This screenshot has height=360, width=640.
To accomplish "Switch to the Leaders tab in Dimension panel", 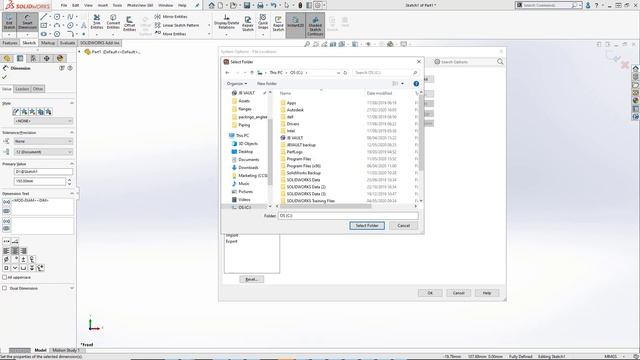I will (22, 89).
